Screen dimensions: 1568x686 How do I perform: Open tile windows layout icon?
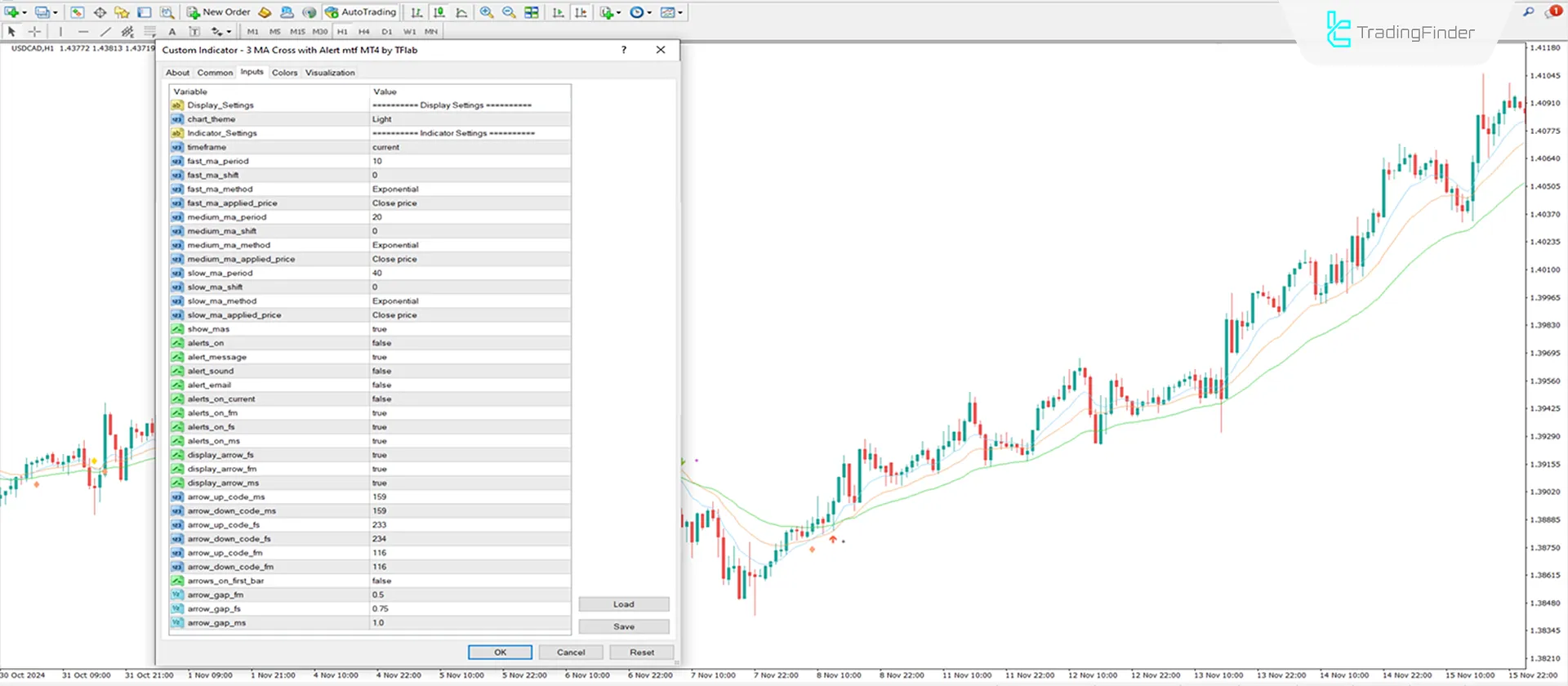(532, 12)
